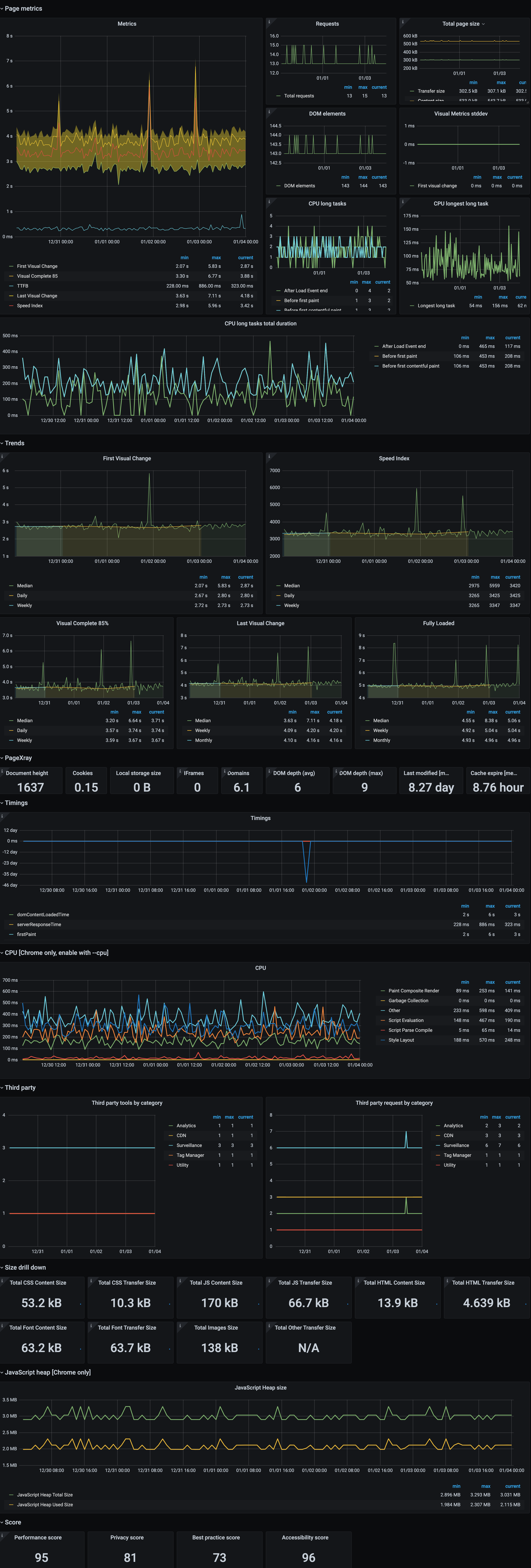
Task: Open Visual Complete 85% panel menu
Action: coord(83,623)
